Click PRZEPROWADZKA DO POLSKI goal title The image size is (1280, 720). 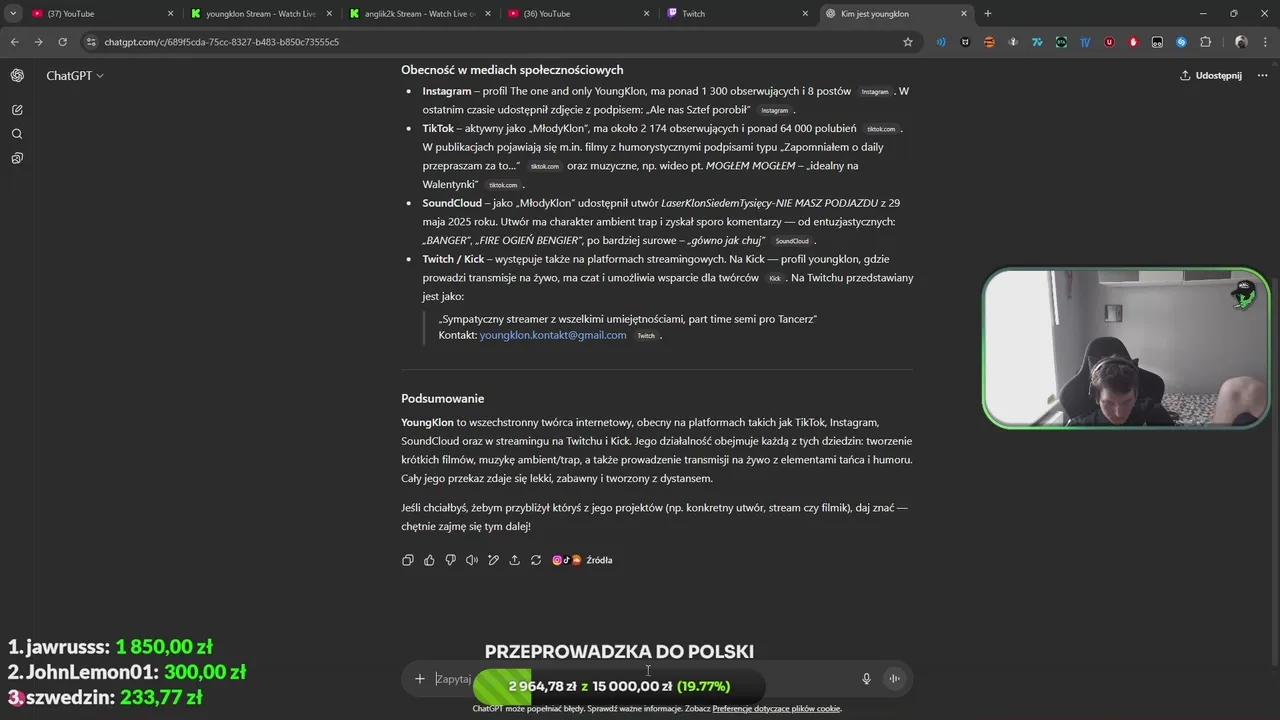pyautogui.click(x=619, y=651)
